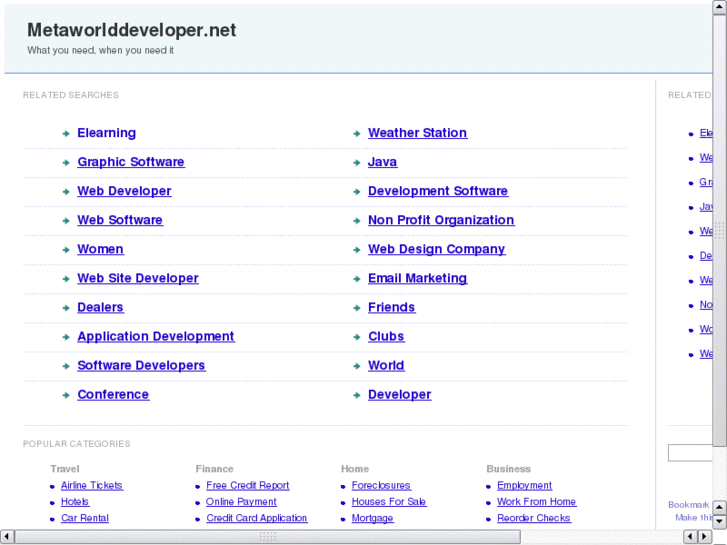This screenshot has height=545, width=727.
Task: Click the Business category heading
Action: click(x=508, y=469)
